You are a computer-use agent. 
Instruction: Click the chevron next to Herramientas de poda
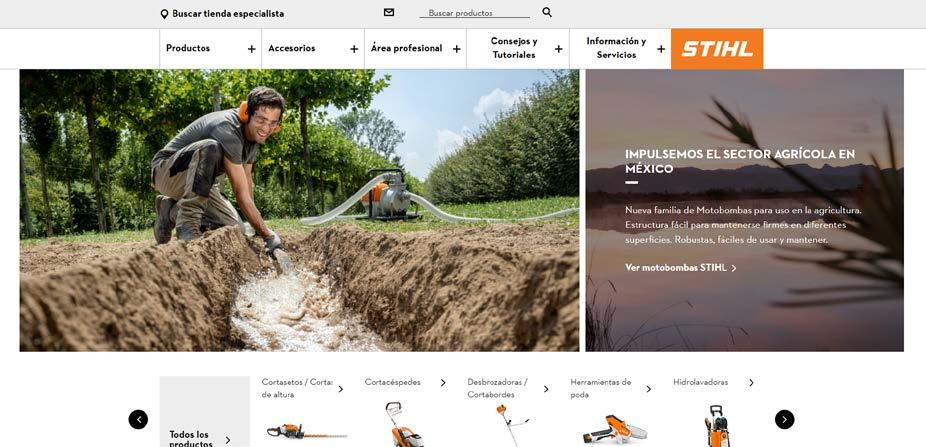tap(648, 389)
